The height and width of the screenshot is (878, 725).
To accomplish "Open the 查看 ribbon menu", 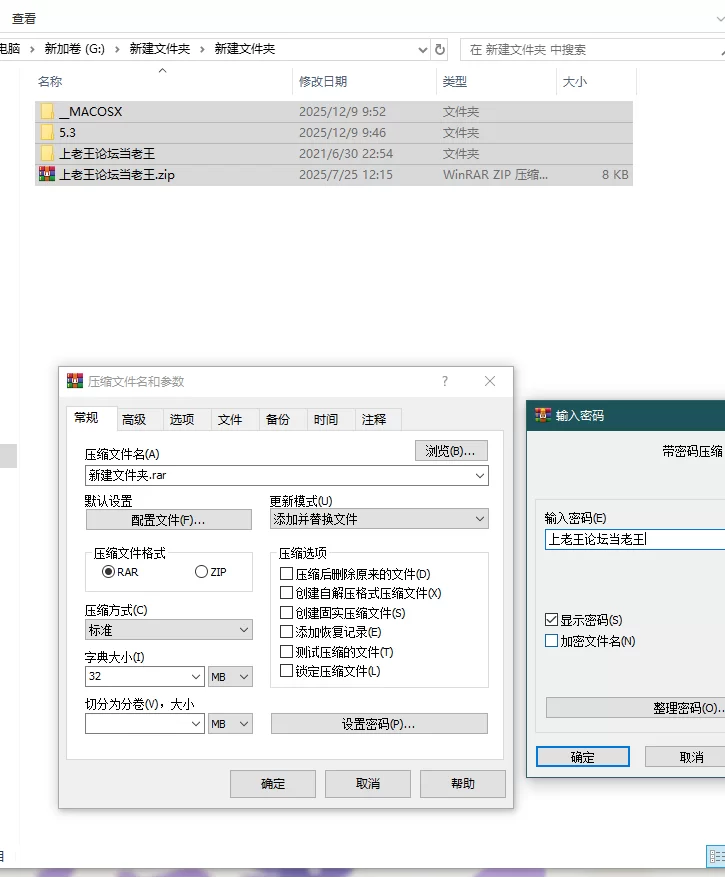I will pos(24,19).
